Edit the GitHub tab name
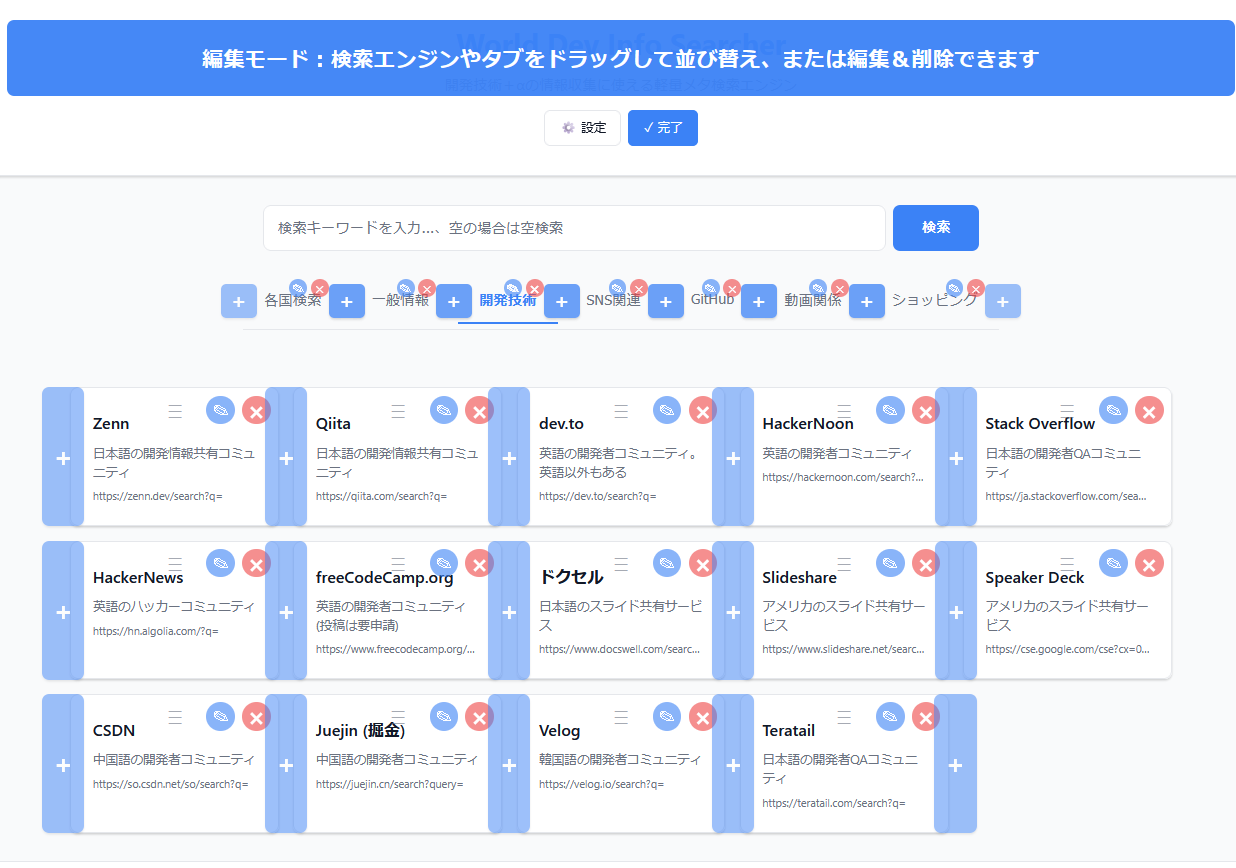The height and width of the screenshot is (868, 1236). pos(710,288)
